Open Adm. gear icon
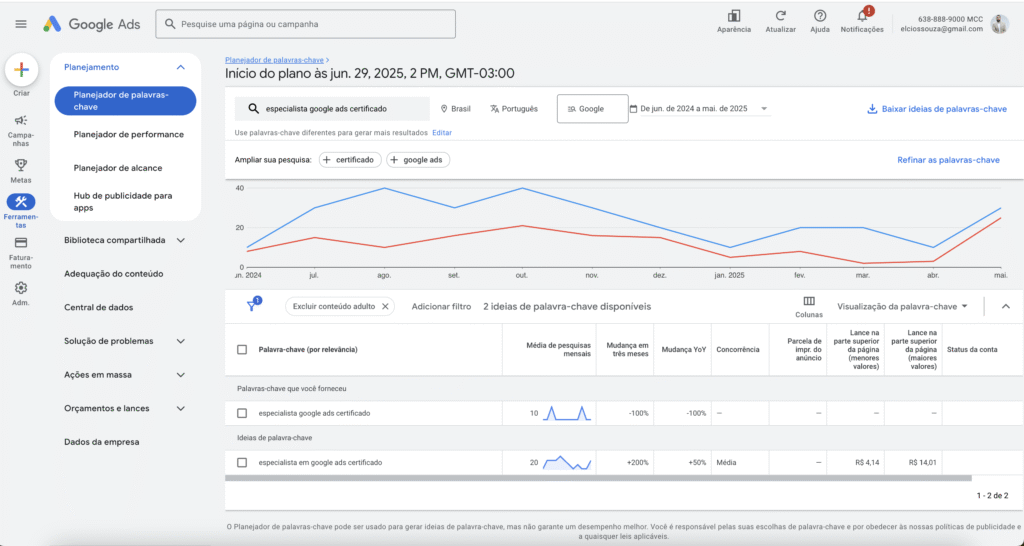 (x=21, y=288)
